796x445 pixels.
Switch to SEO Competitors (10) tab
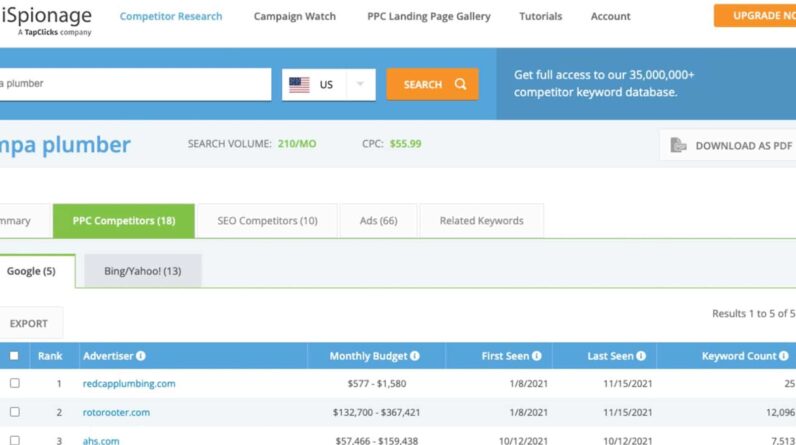268,221
